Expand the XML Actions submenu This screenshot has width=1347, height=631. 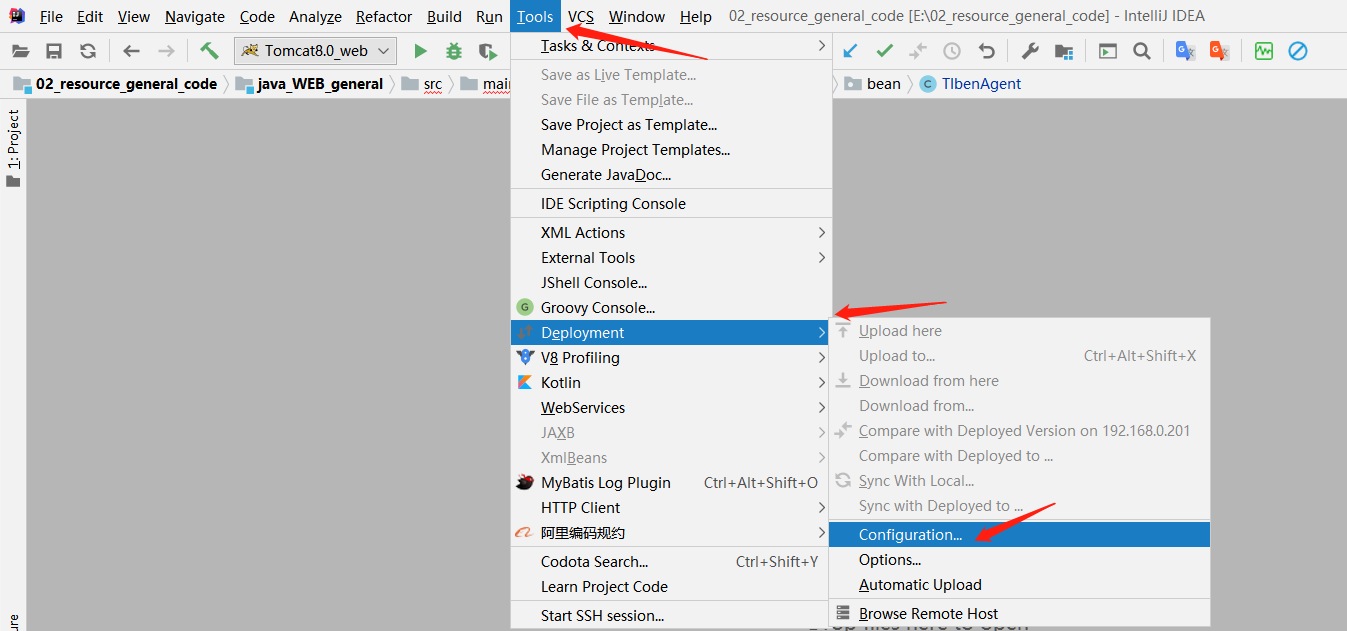point(671,233)
